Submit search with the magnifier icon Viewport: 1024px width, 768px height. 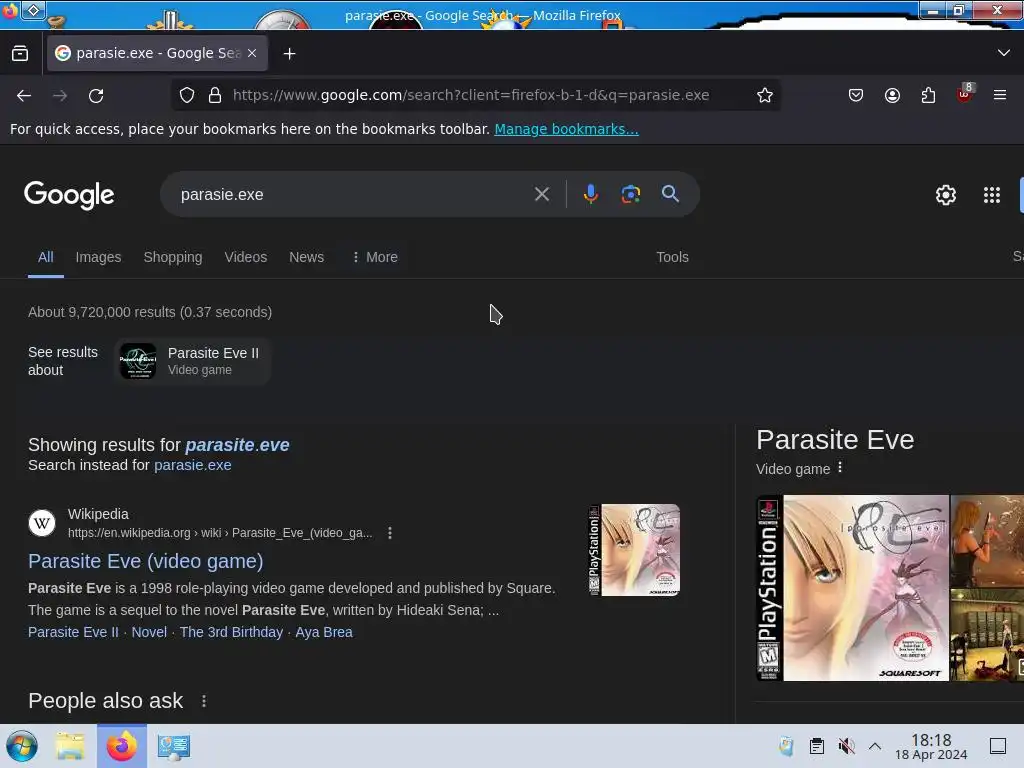click(670, 193)
